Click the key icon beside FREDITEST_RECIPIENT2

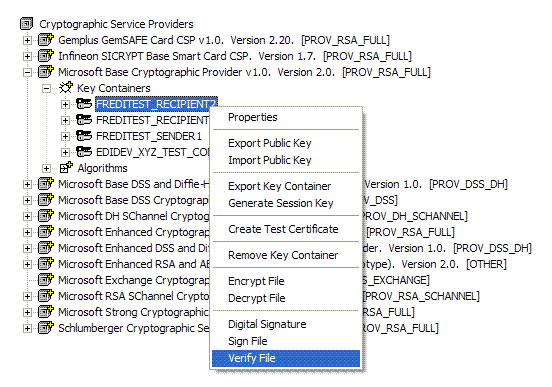(84, 104)
